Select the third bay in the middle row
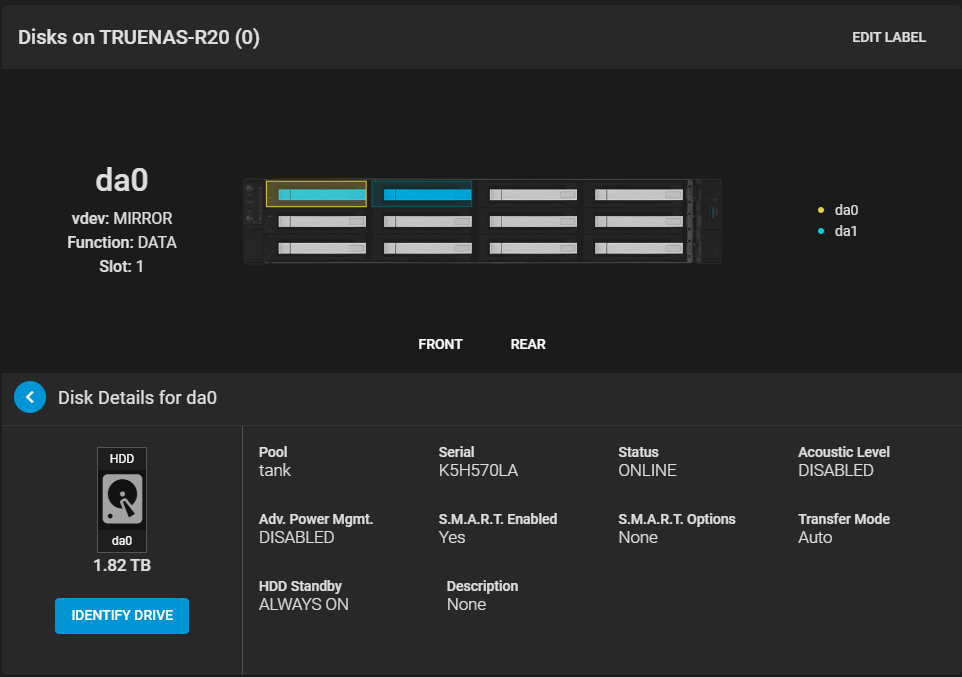This screenshot has height=677, width=962. 533,222
